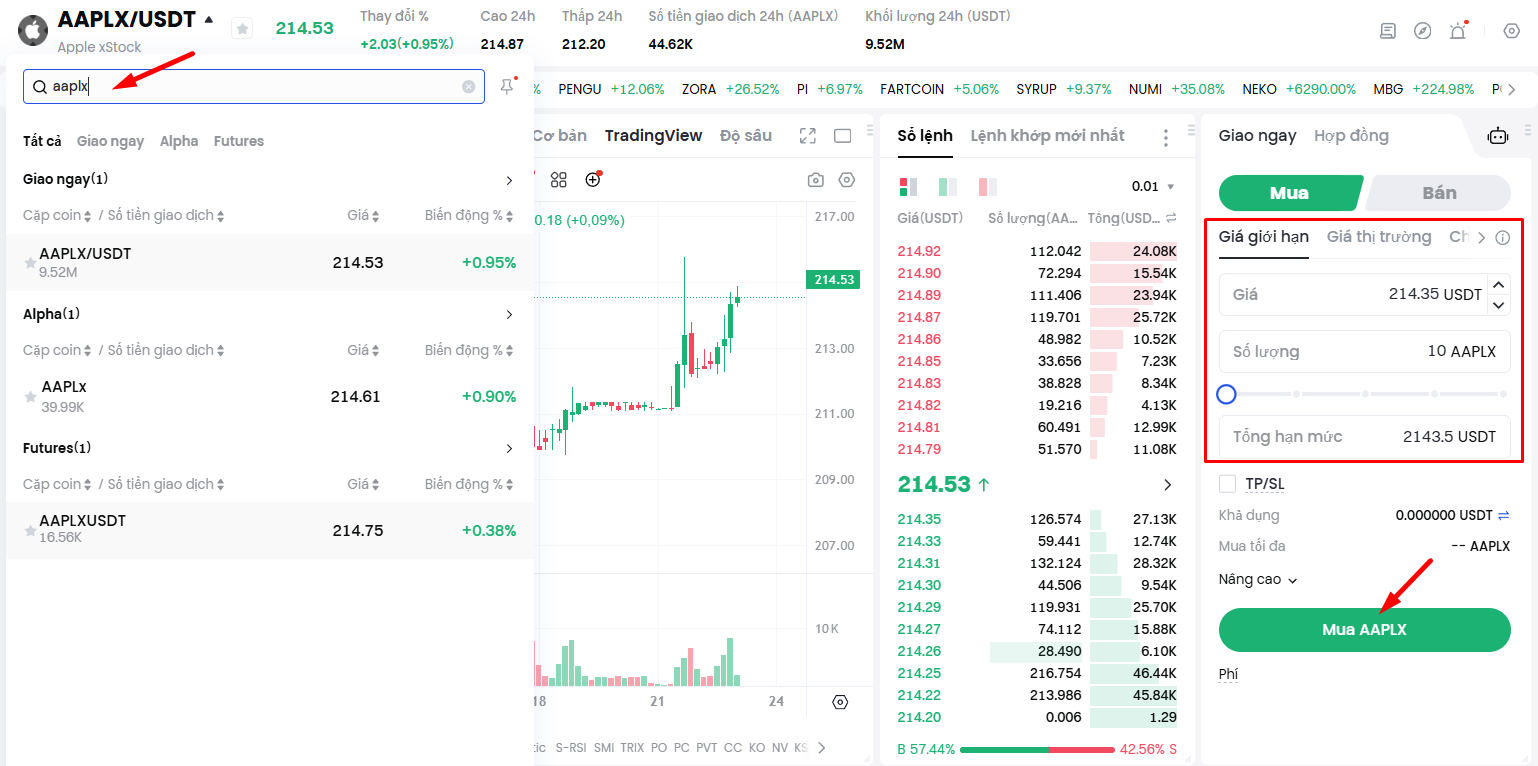Open the Hợp đồng trading tab
The height and width of the screenshot is (766, 1538).
(x=1351, y=135)
